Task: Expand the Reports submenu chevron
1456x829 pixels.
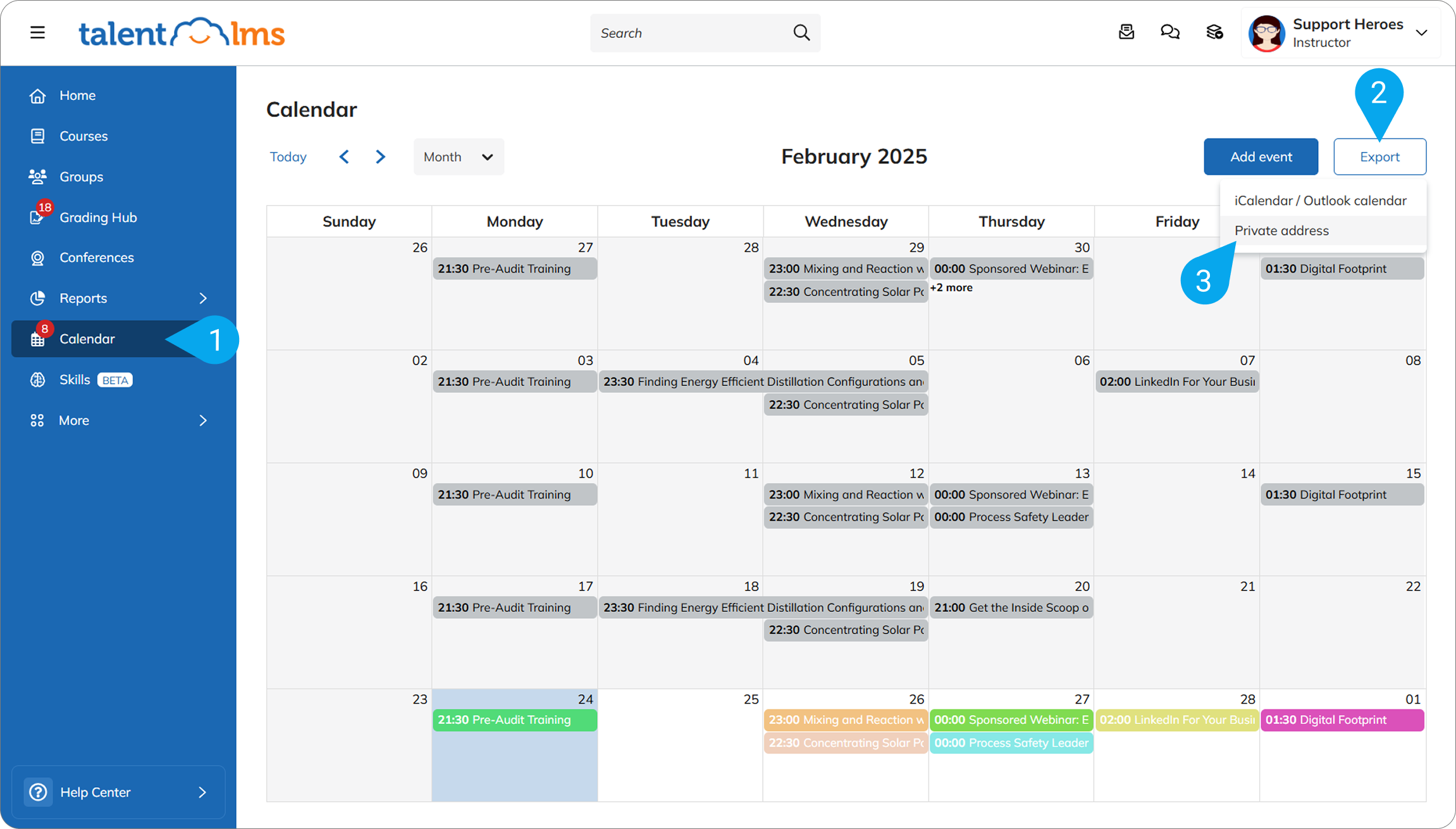Action: pyautogui.click(x=203, y=298)
